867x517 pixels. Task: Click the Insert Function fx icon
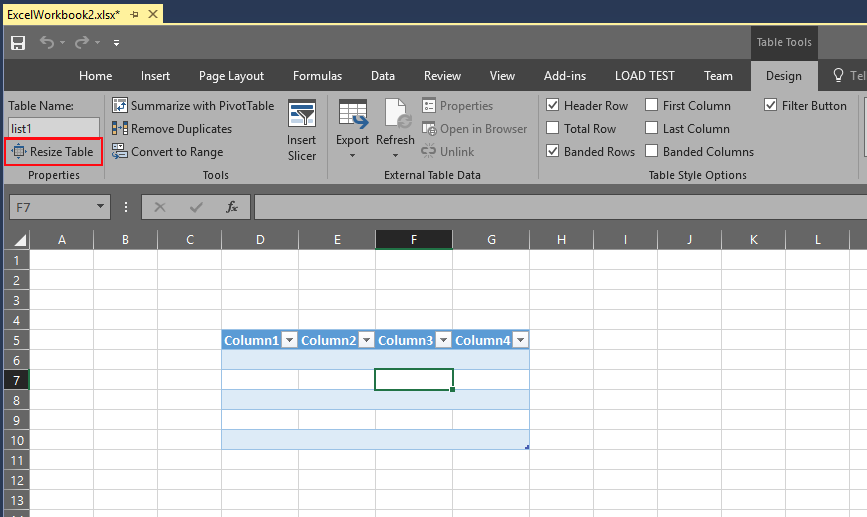click(x=232, y=207)
